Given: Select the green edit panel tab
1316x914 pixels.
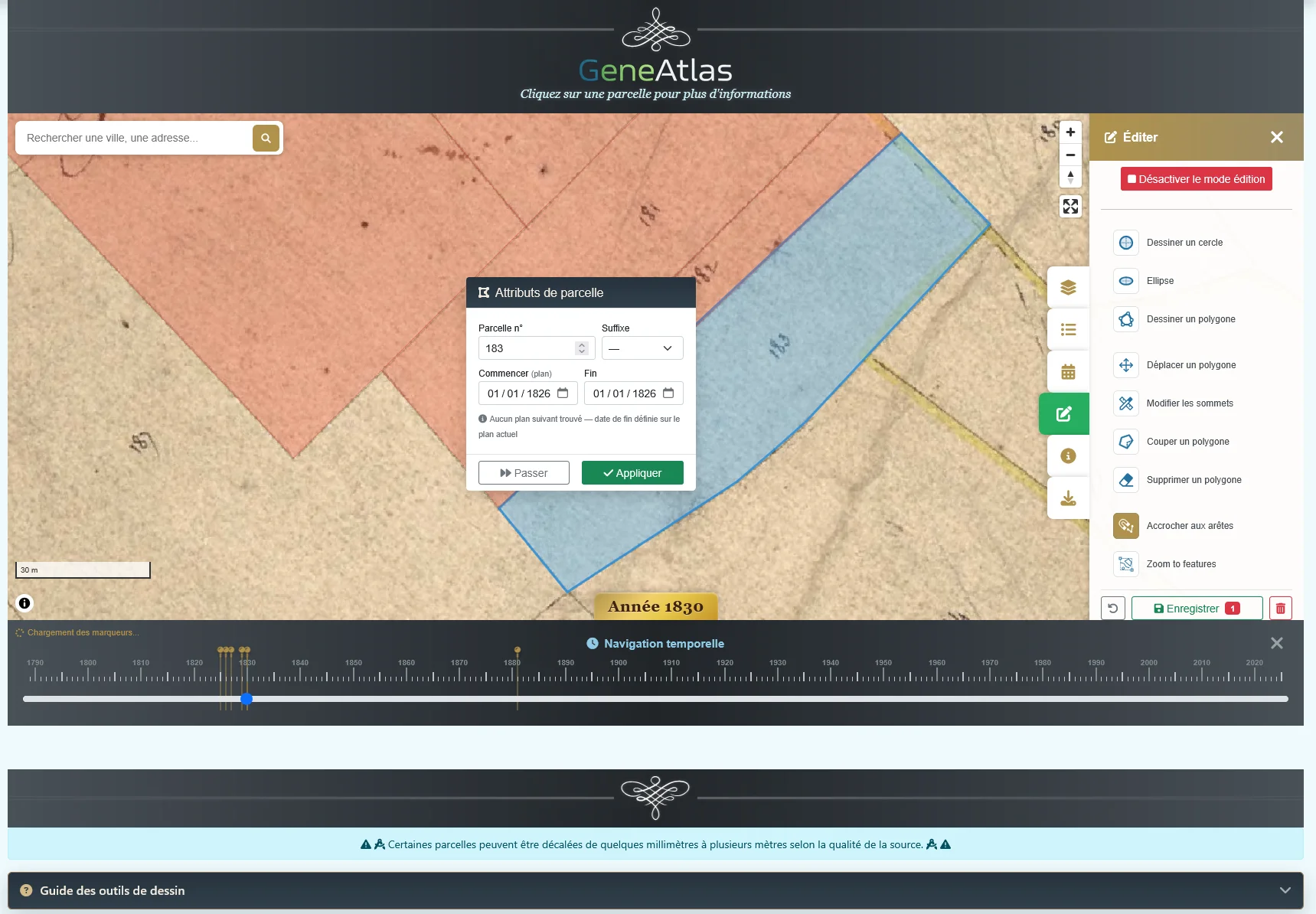Looking at the screenshot, I should pos(1064,414).
